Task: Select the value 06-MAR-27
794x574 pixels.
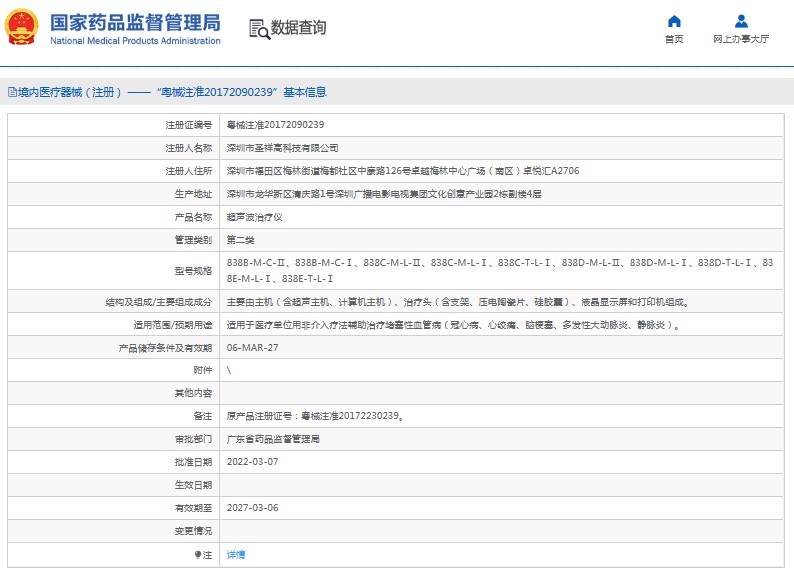Action: pyautogui.click(x=253, y=348)
